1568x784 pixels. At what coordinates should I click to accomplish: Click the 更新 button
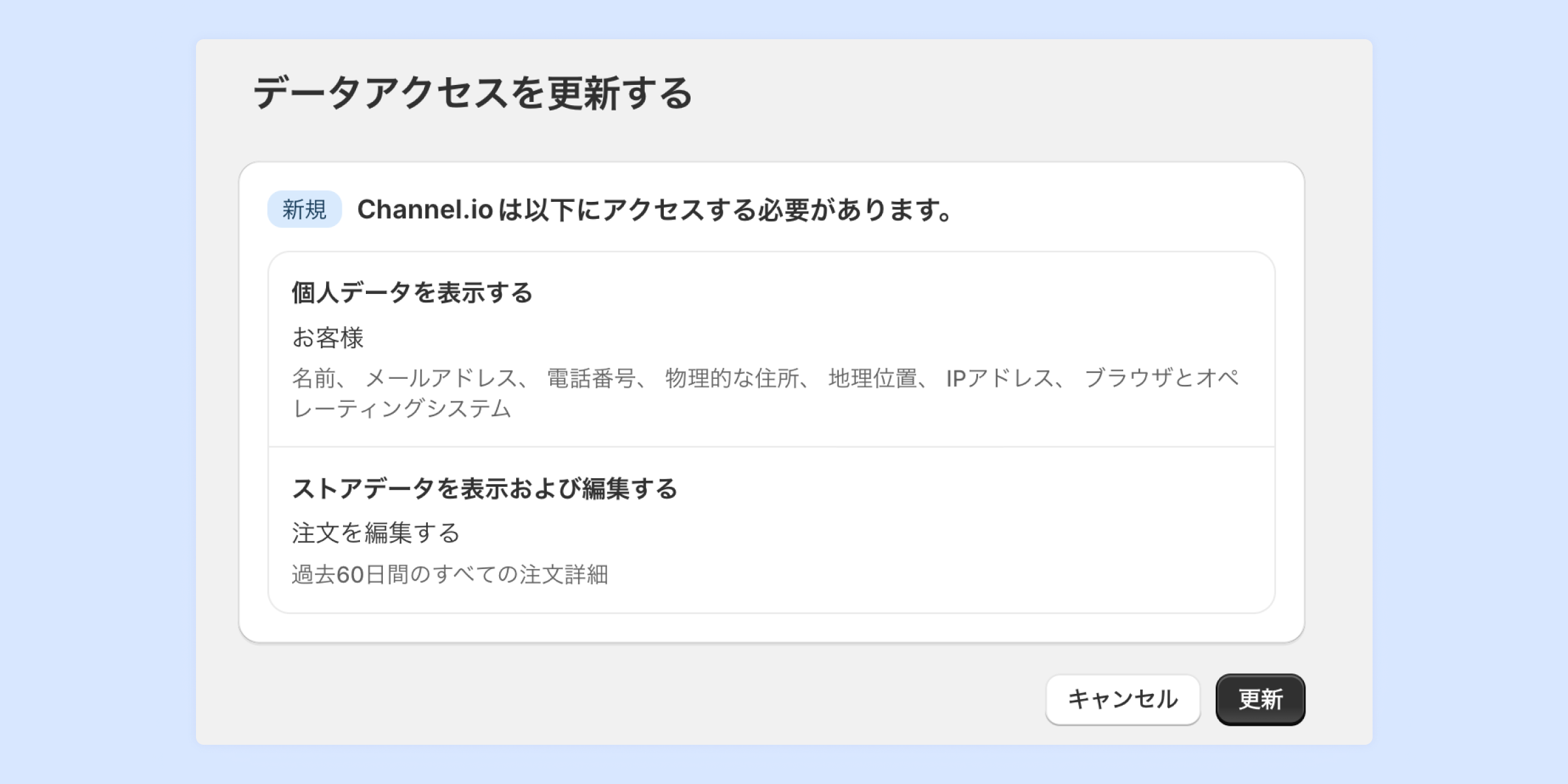pyautogui.click(x=1260, y=699)
